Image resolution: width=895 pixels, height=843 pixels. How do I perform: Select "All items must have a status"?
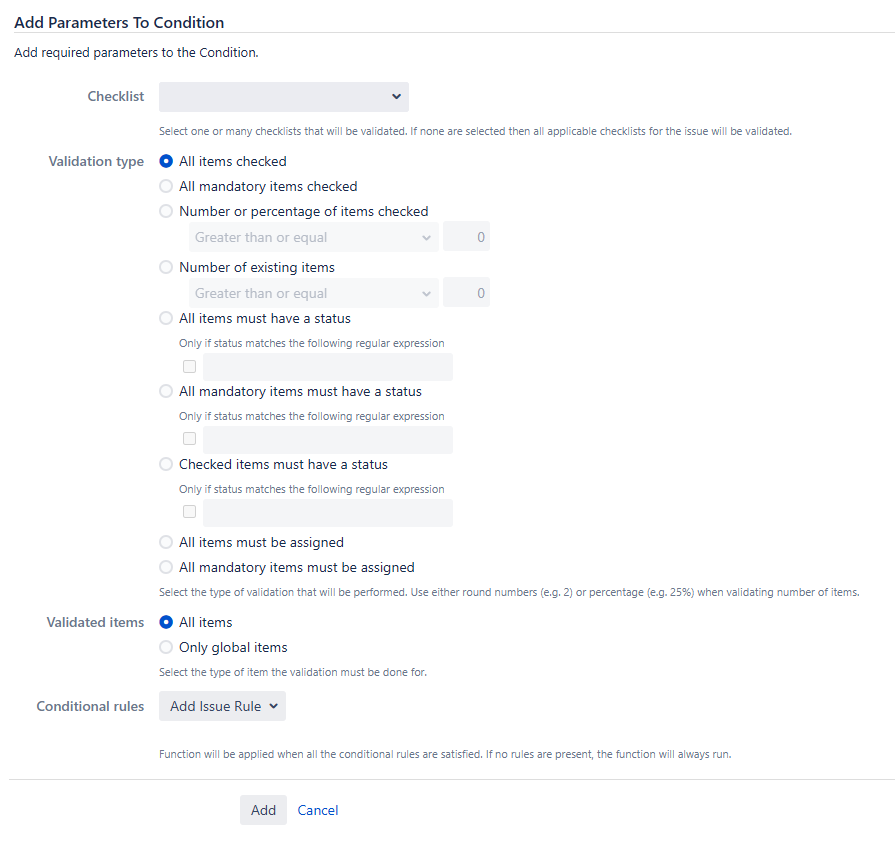pos(166,318)
